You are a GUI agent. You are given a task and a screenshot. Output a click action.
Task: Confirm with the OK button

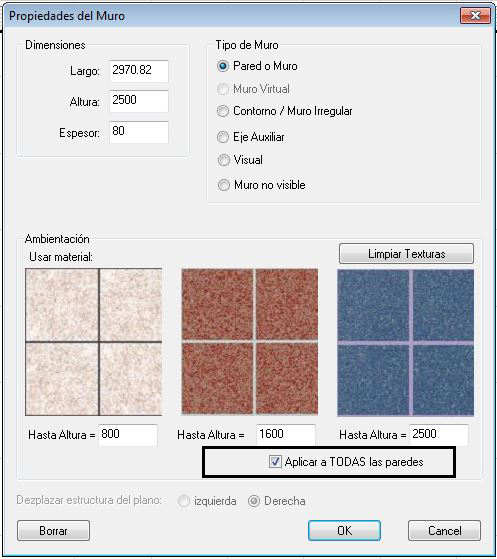(344, 530)
